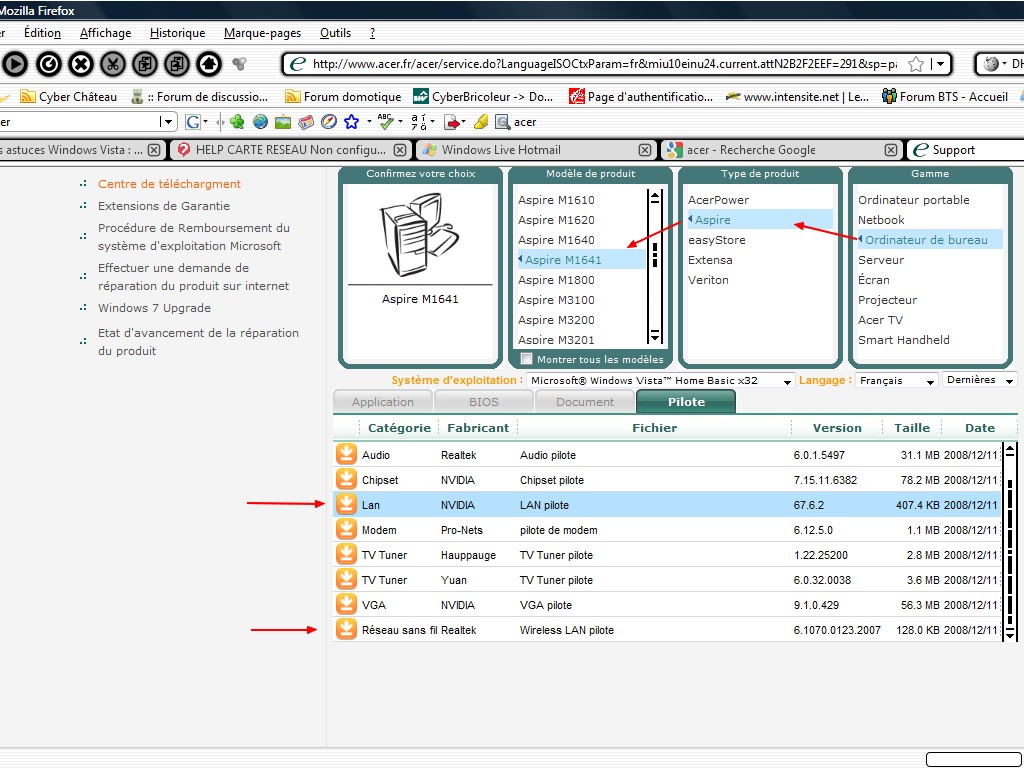
Task: Download the VGA NVIDIA driver
Action: tap(346, 605)
